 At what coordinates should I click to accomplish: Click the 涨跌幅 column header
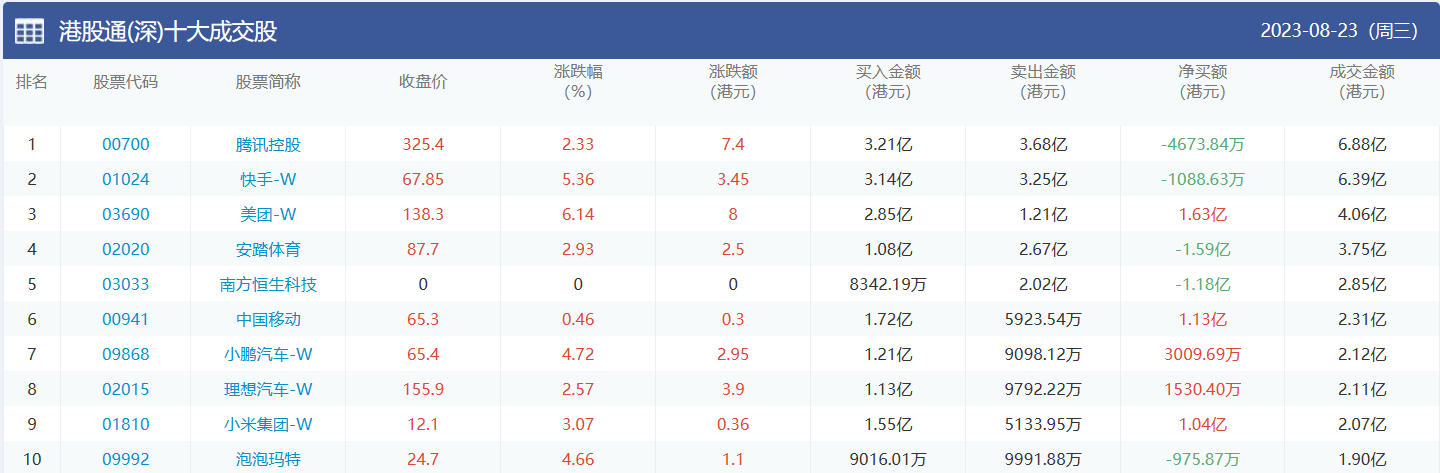point(578,81)
